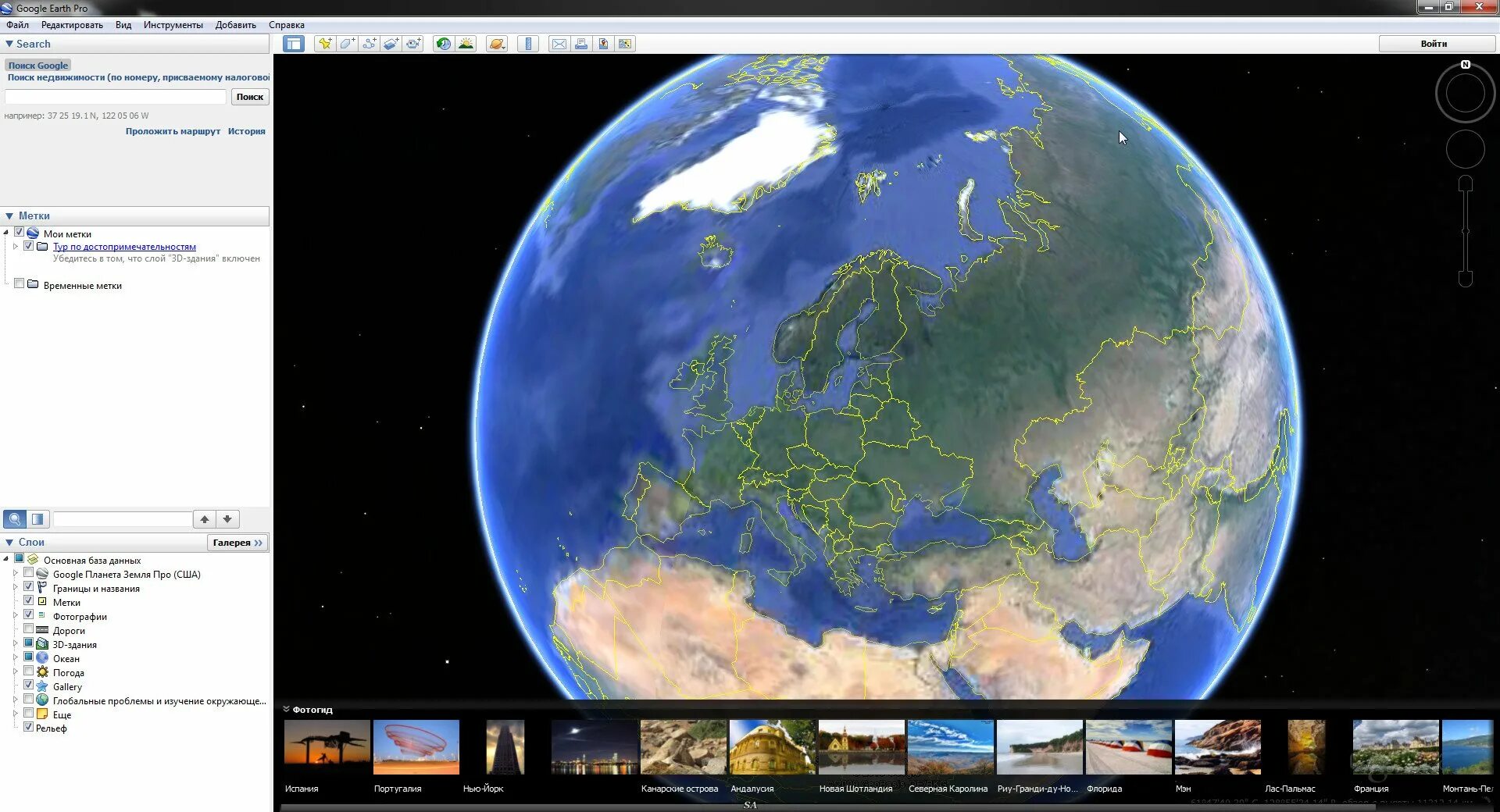Open the Добавить menu
The width and height of the screenshot is (1500, 812).
pos(236,25)
